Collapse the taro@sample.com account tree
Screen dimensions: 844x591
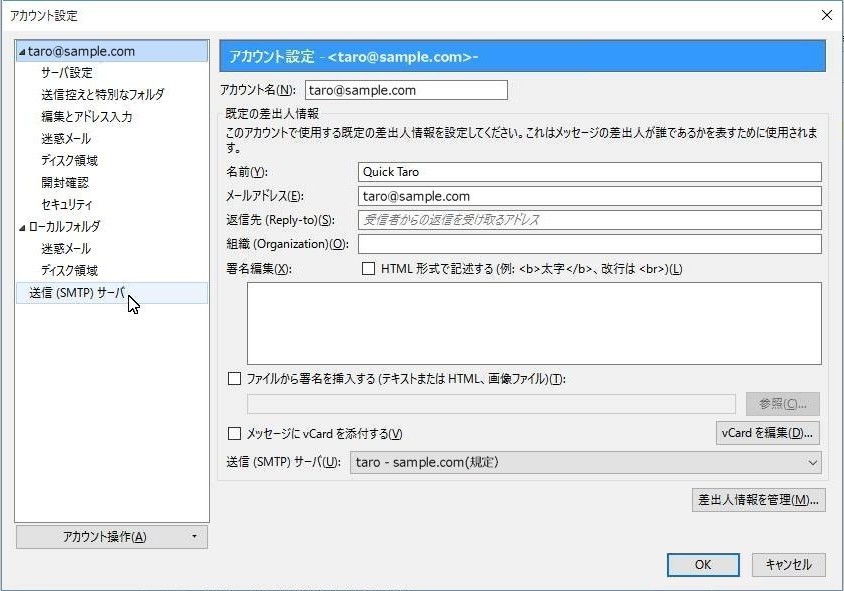(22, 52)
